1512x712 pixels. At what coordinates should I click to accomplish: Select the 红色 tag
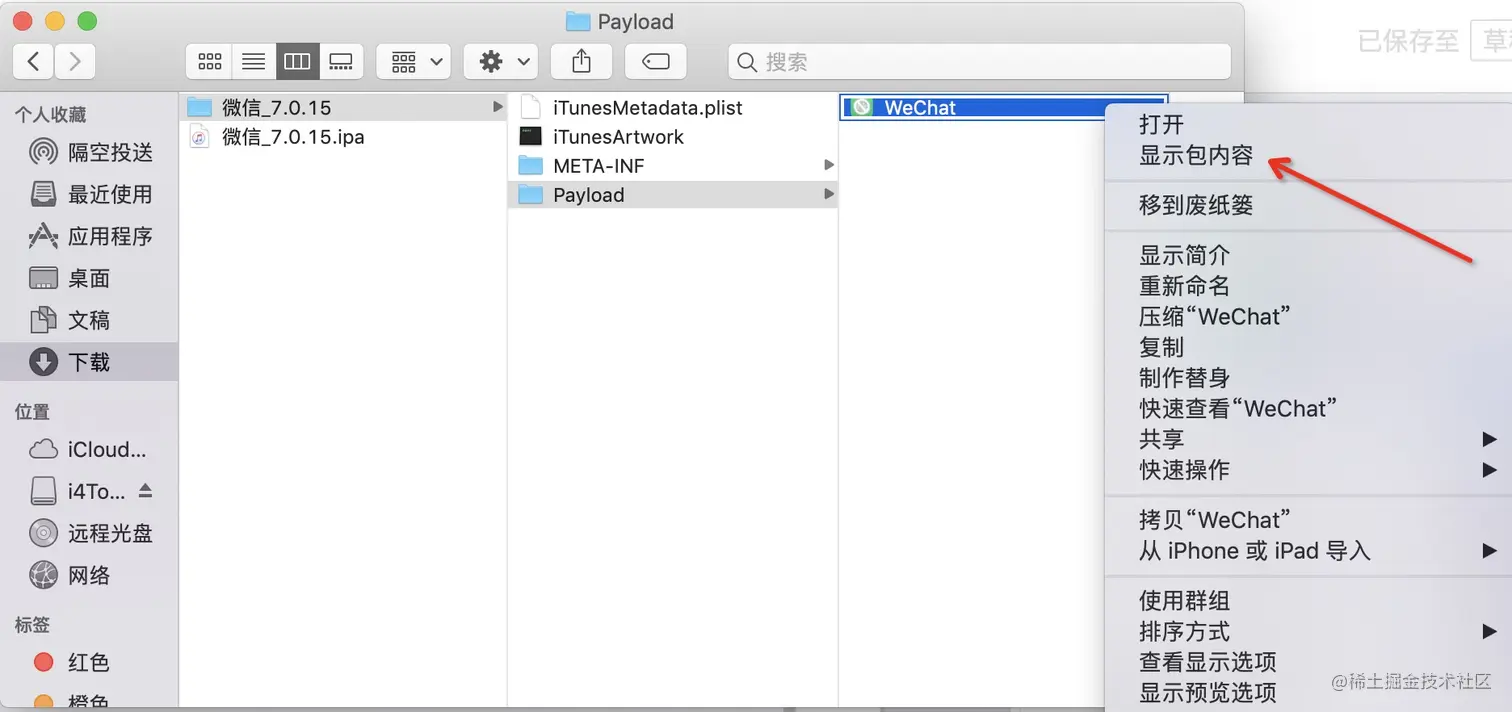[x=90, y=662]
